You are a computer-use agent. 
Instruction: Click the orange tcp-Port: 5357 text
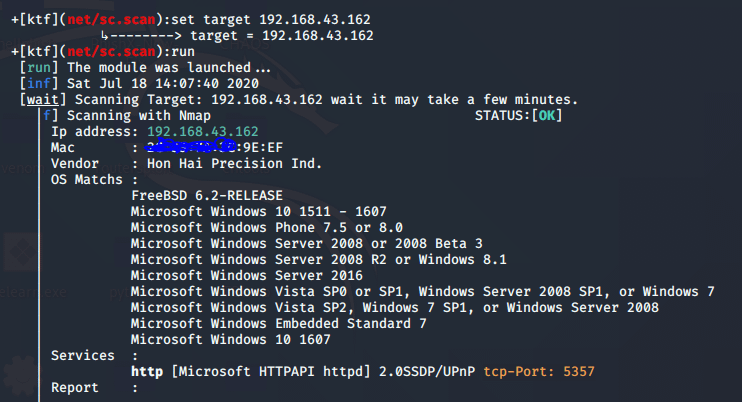tap(539, 372)
